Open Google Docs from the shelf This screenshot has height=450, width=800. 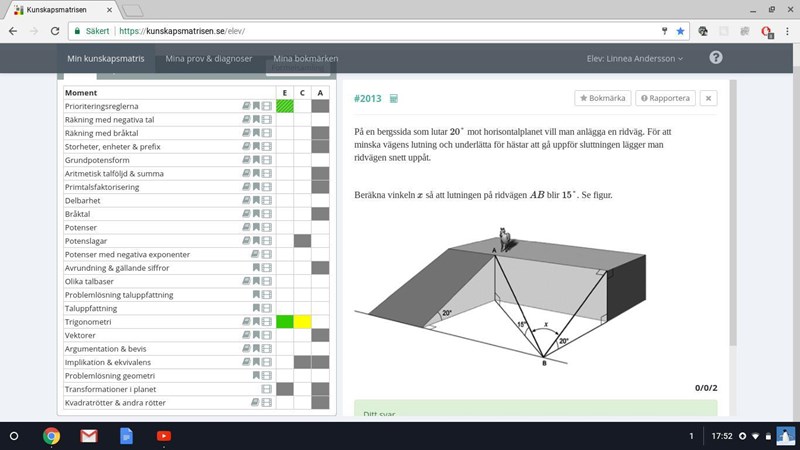[126, 436]
